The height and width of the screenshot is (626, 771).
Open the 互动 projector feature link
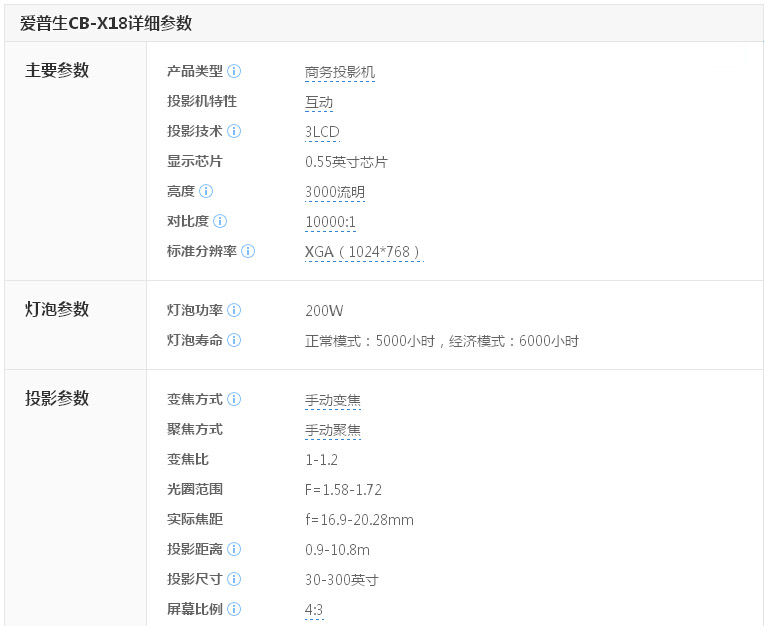(319, 102)
